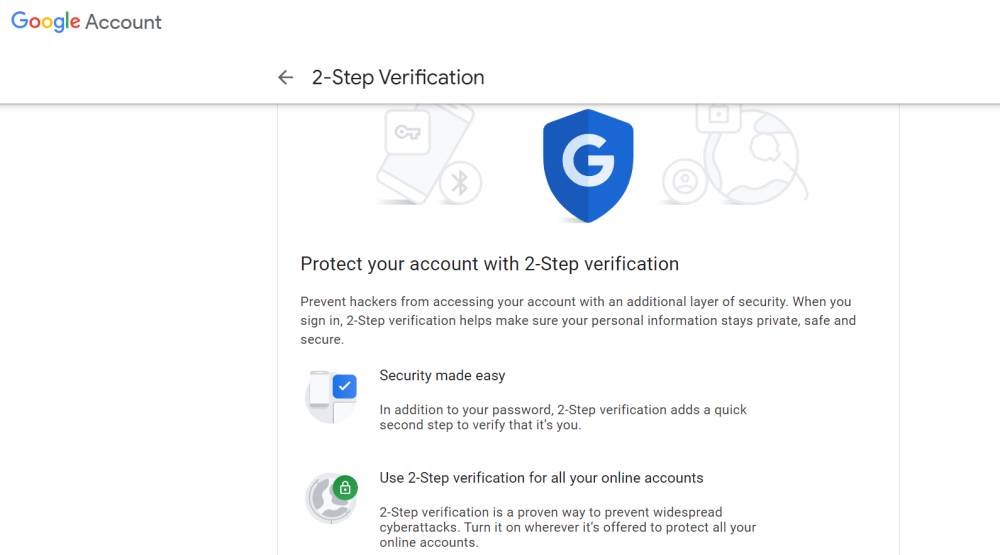Click the phone illustration on the left
Image resolution: width=1000 pixels, height=555 pixels.
(424, 155)
